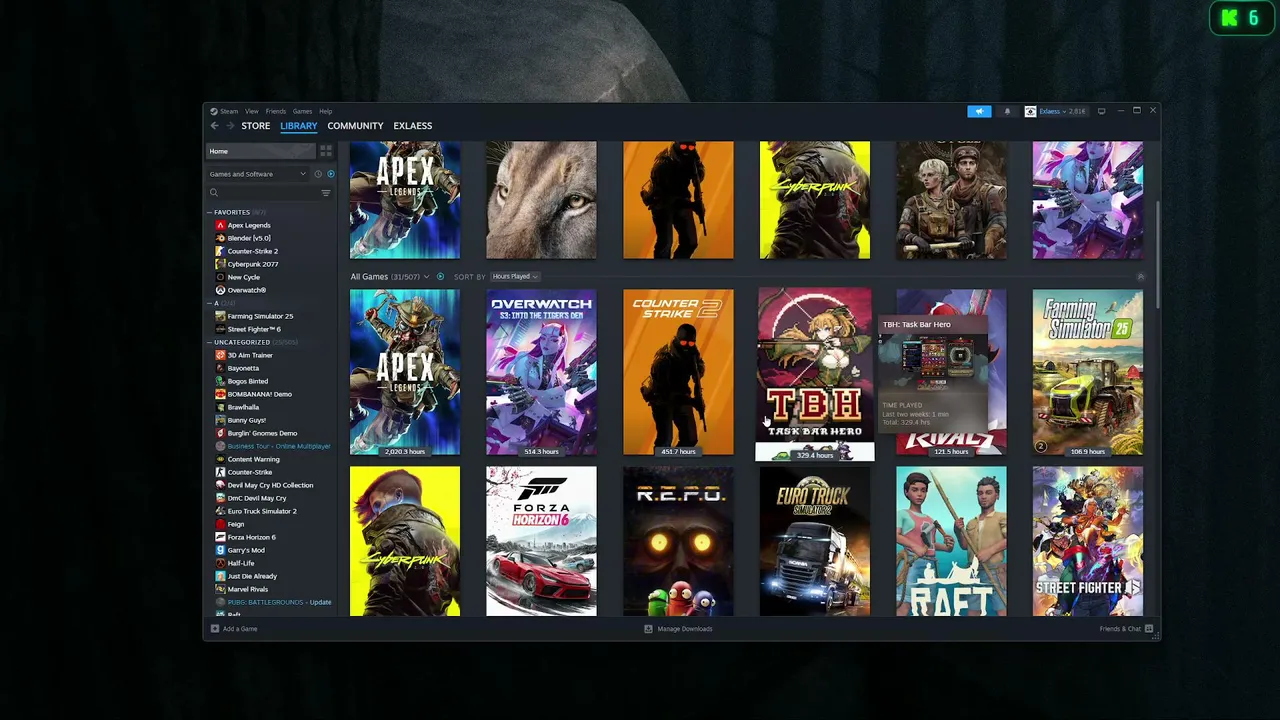Open the View menu
Screen dimensions: 1280x720
click(252, 111)
